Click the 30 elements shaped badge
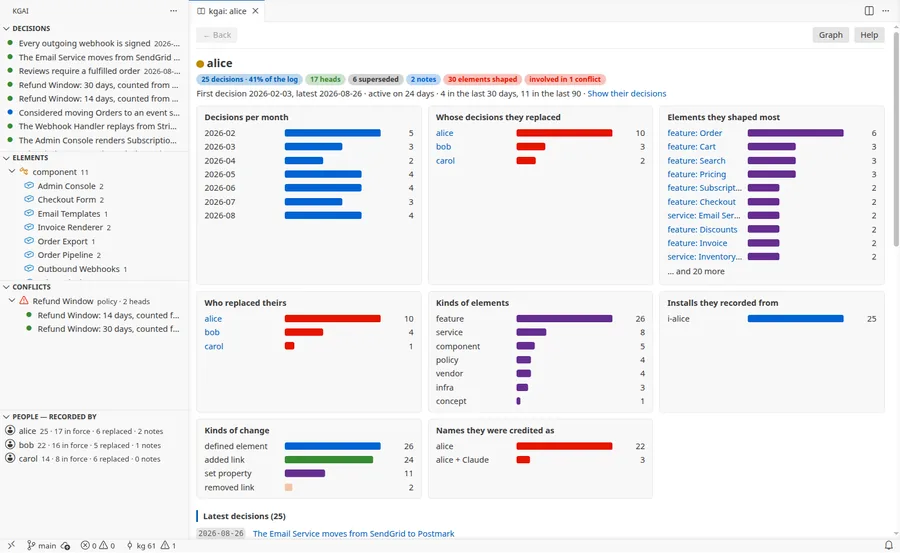The width and height of the screenshot is (900, 553). 482,79
